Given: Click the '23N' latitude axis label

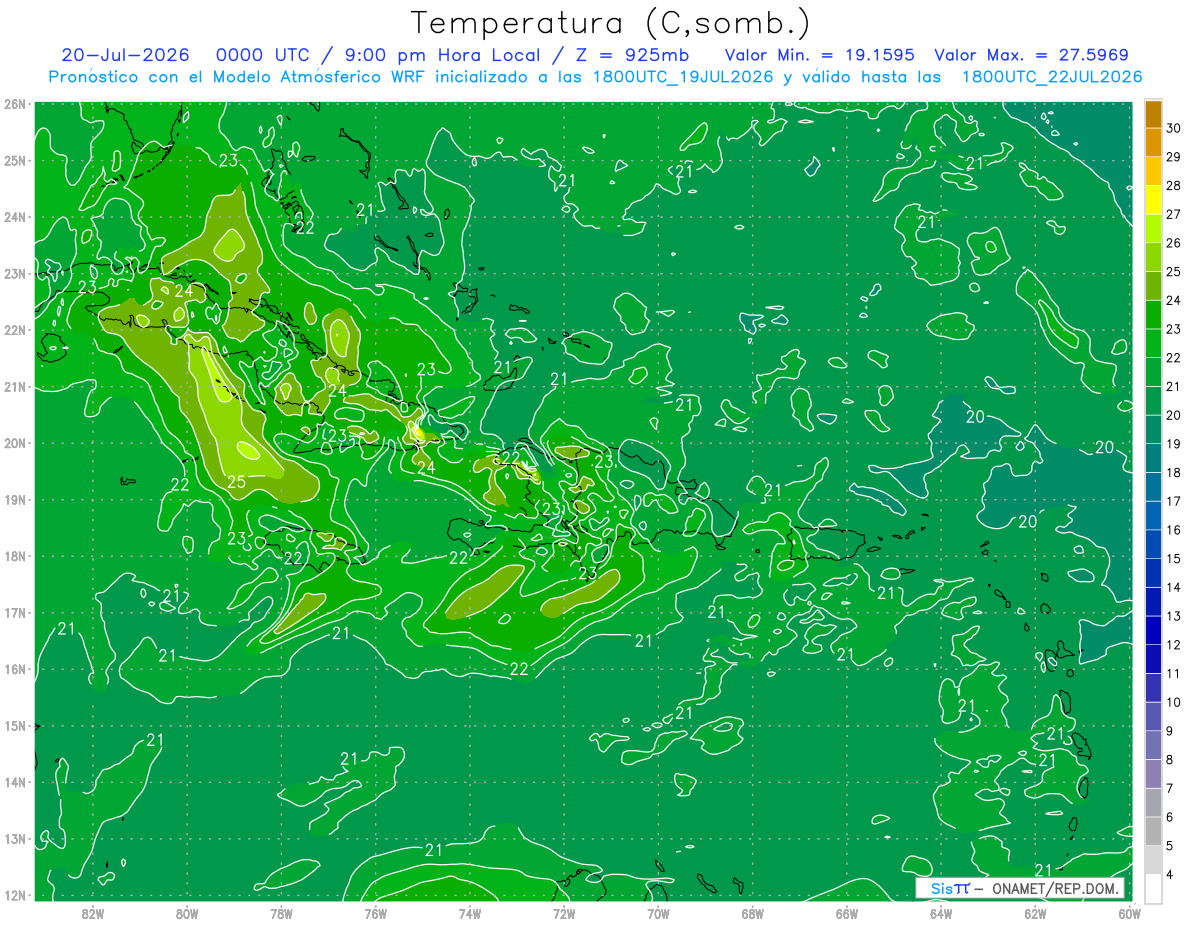Looking at the screenshot, I should click(x=15, y=273).
